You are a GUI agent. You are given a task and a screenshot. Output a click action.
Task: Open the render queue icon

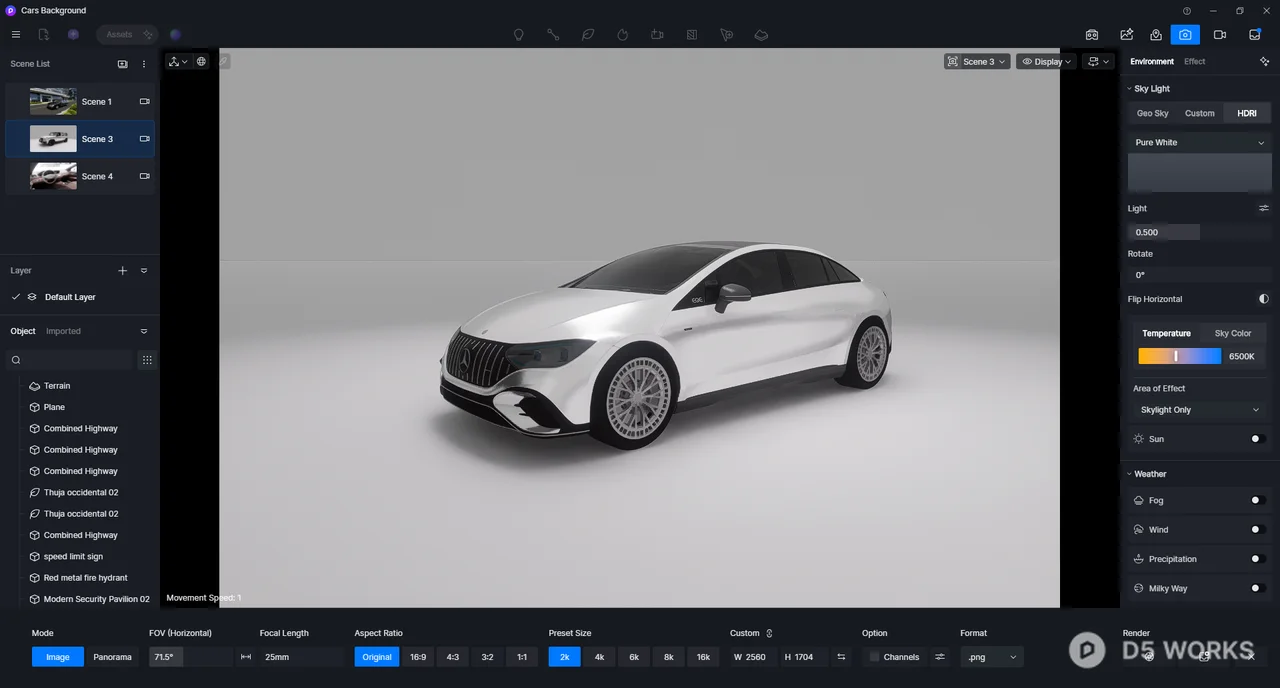coord(1254,34)
